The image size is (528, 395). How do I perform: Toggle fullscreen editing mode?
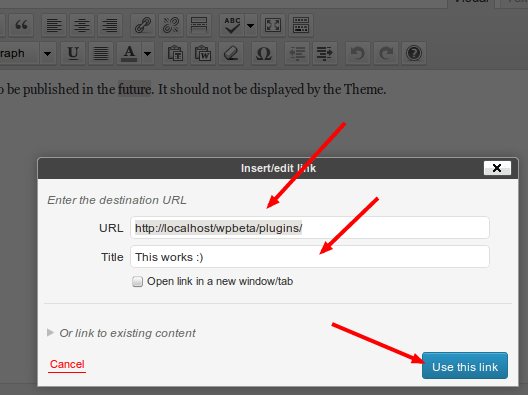click(x=273, y=25)
